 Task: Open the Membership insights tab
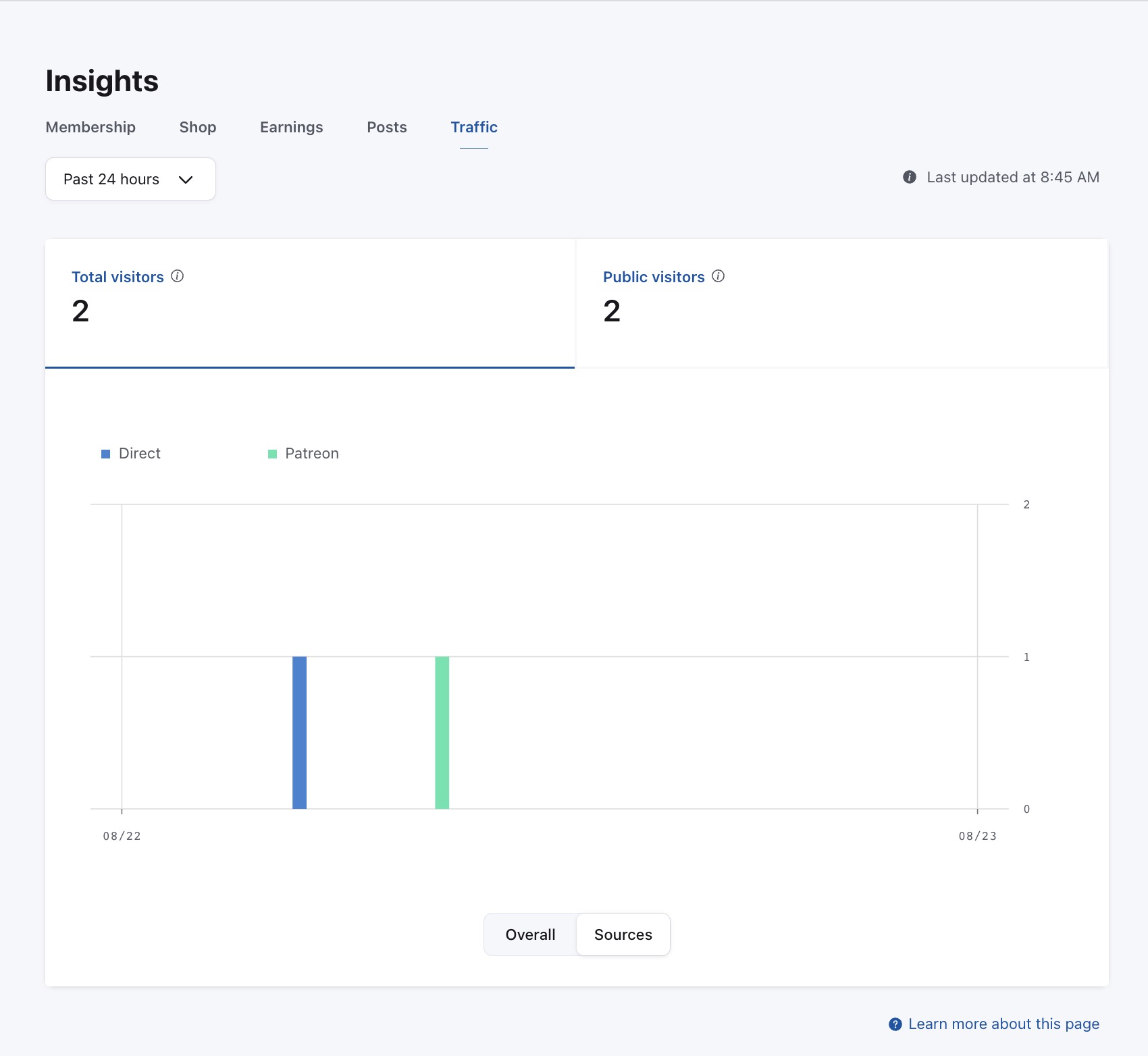(x=90, y=127)
